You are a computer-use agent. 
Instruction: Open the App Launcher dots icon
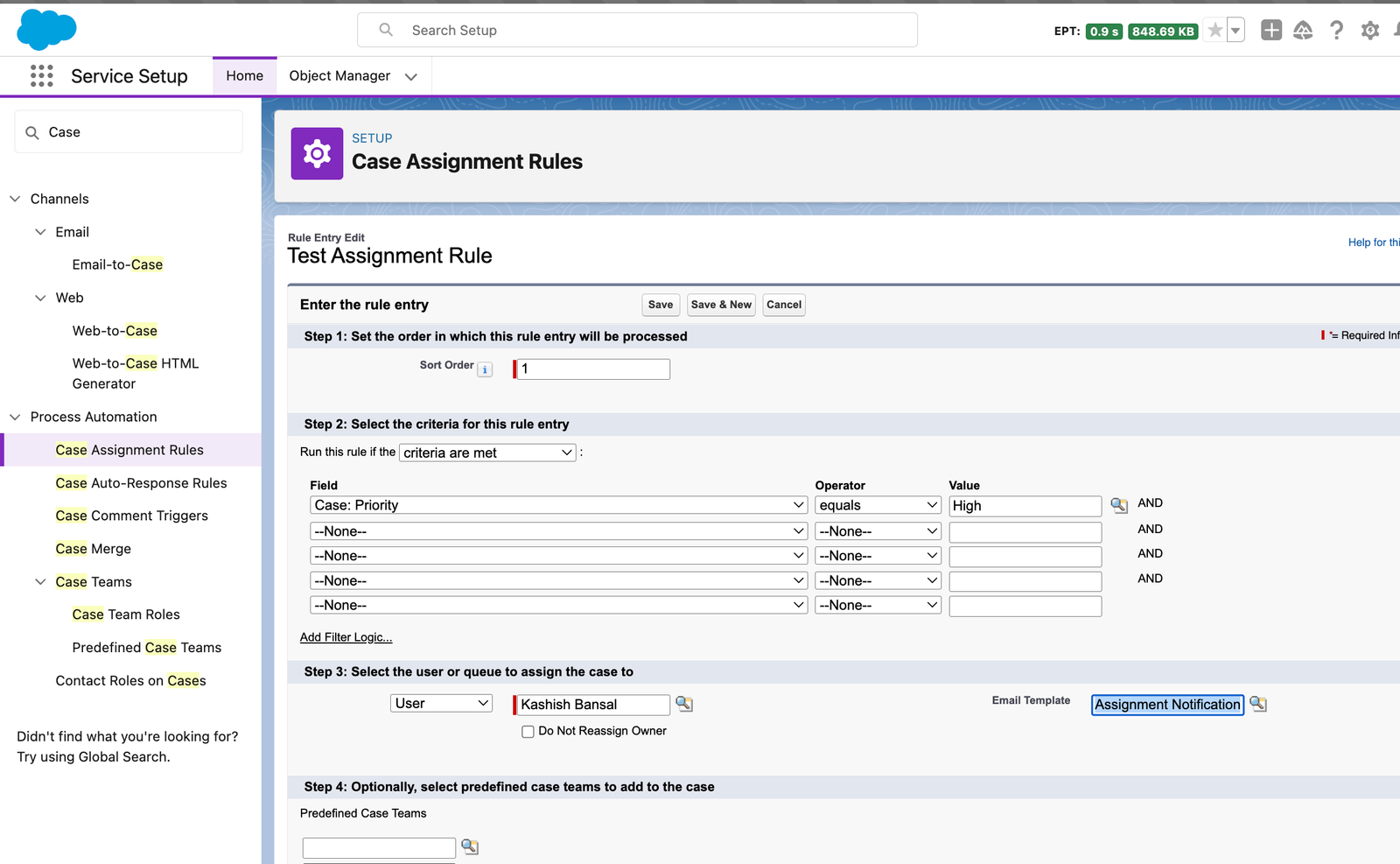coord(41,76)
